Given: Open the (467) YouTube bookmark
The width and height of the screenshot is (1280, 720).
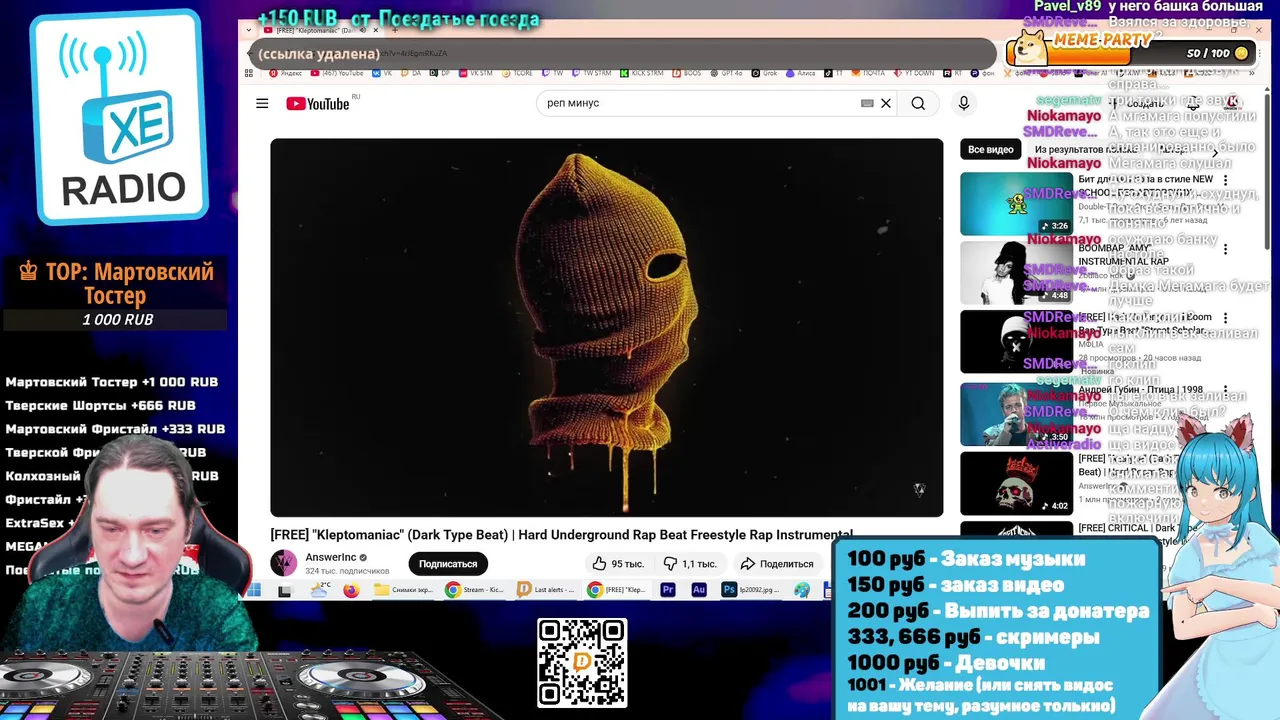Looking at the screenshot, I should click(337, 73).
